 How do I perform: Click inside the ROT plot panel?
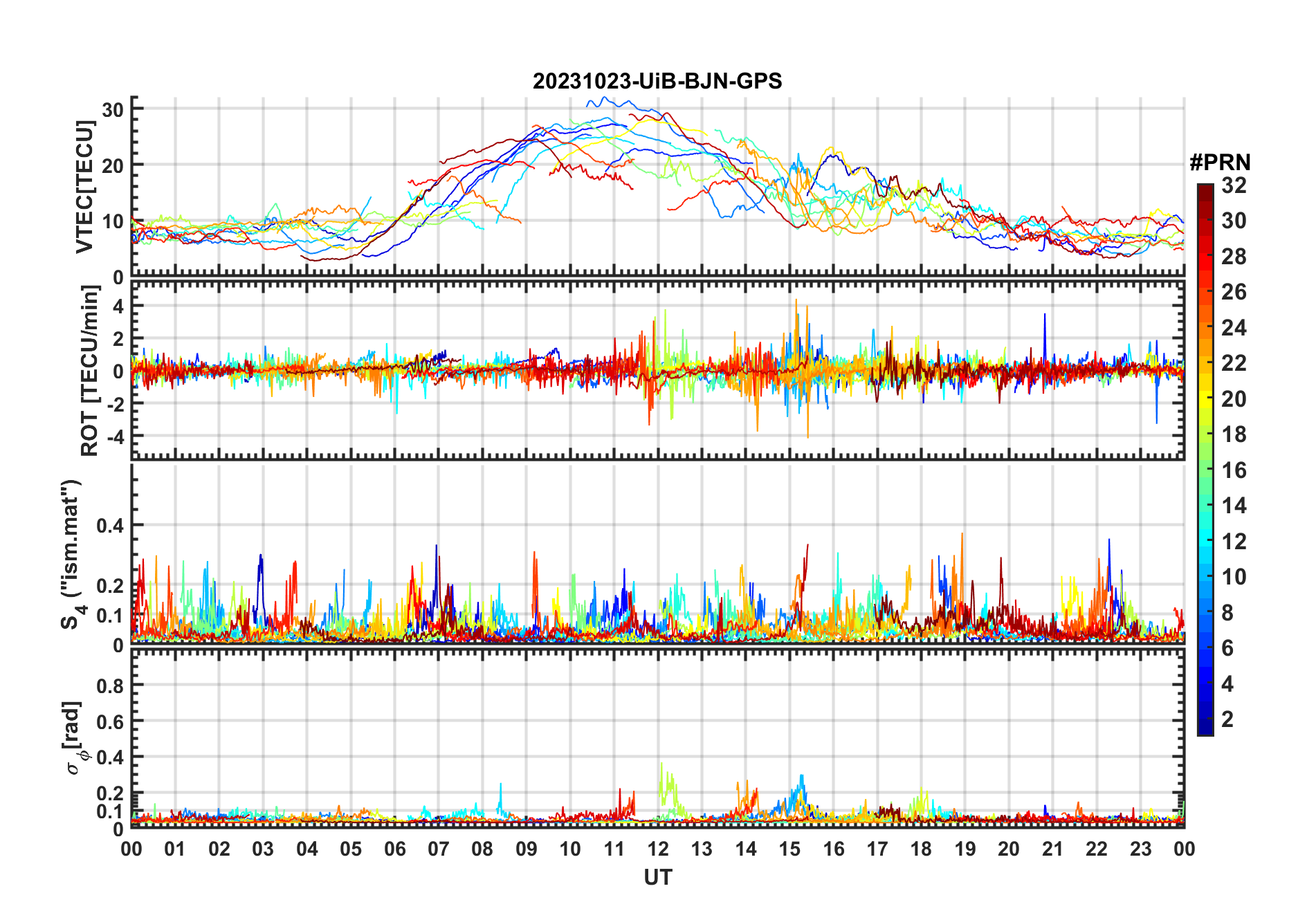[x=658, y=370]
